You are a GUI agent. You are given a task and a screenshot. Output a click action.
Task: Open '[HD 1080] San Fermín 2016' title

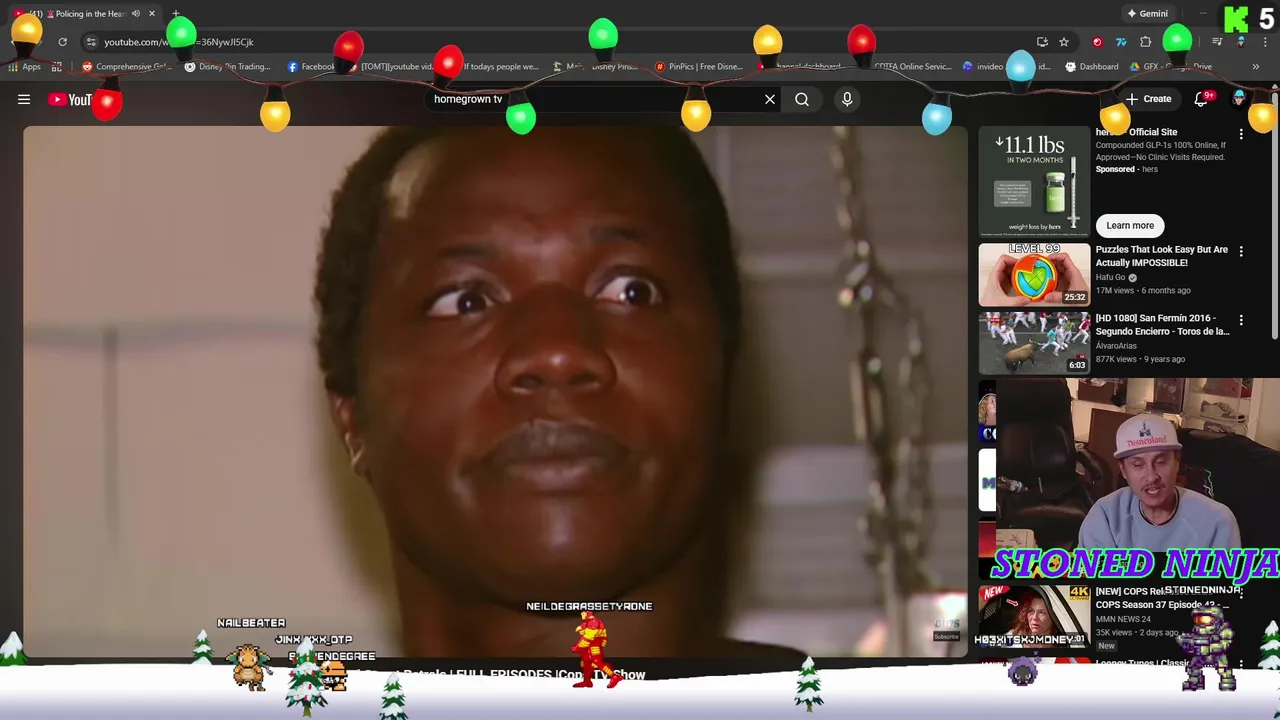pos(1162,325)
